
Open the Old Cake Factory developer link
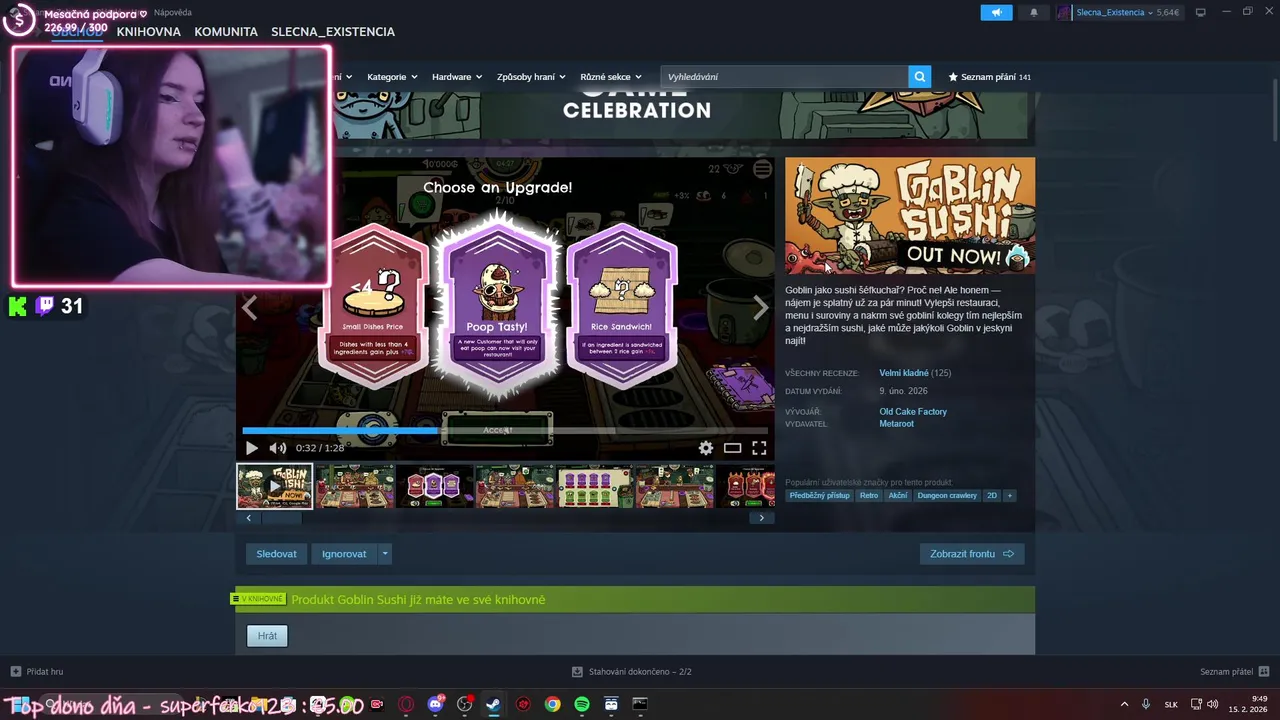point(913,412)
